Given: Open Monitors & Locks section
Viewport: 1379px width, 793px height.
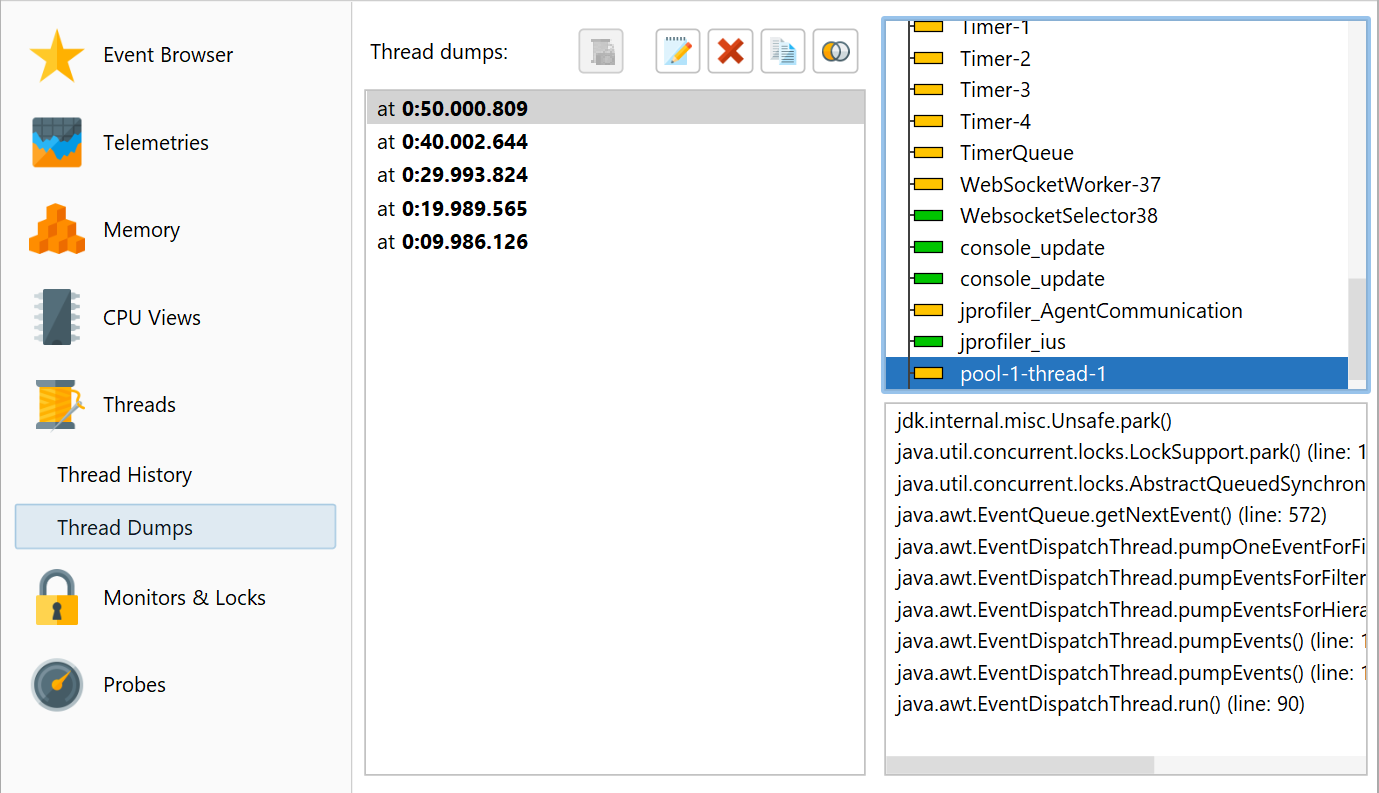Looking at the screenshot, I should click(x=184, y=598).
